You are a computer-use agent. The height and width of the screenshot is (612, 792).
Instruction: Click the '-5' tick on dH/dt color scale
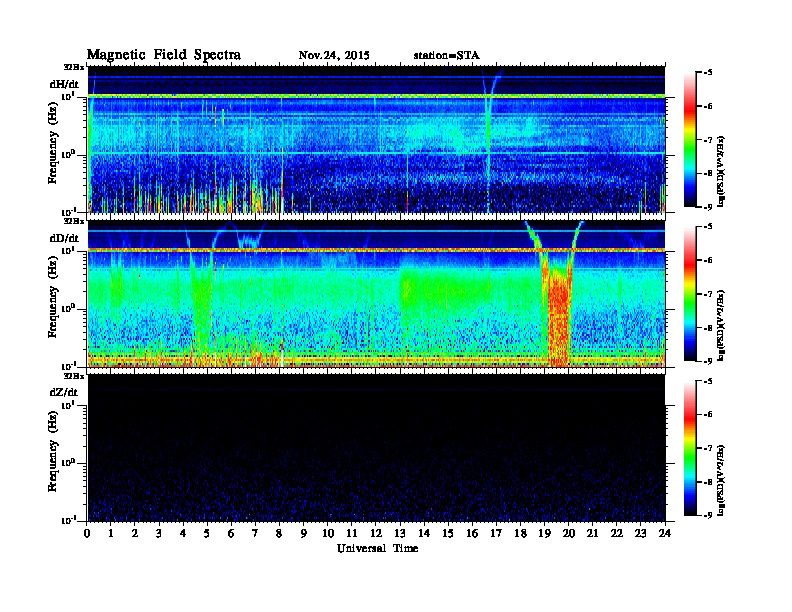pos(708,73)
